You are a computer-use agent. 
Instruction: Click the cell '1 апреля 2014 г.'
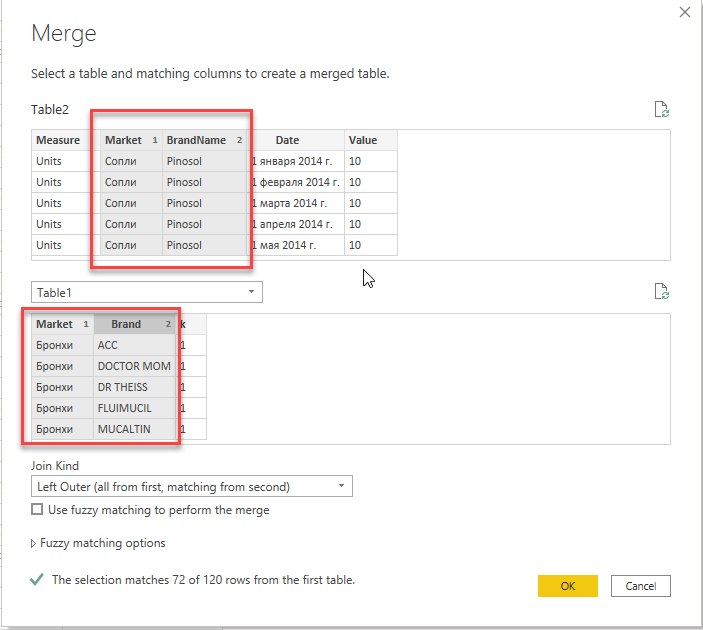[x=296, y=224]
